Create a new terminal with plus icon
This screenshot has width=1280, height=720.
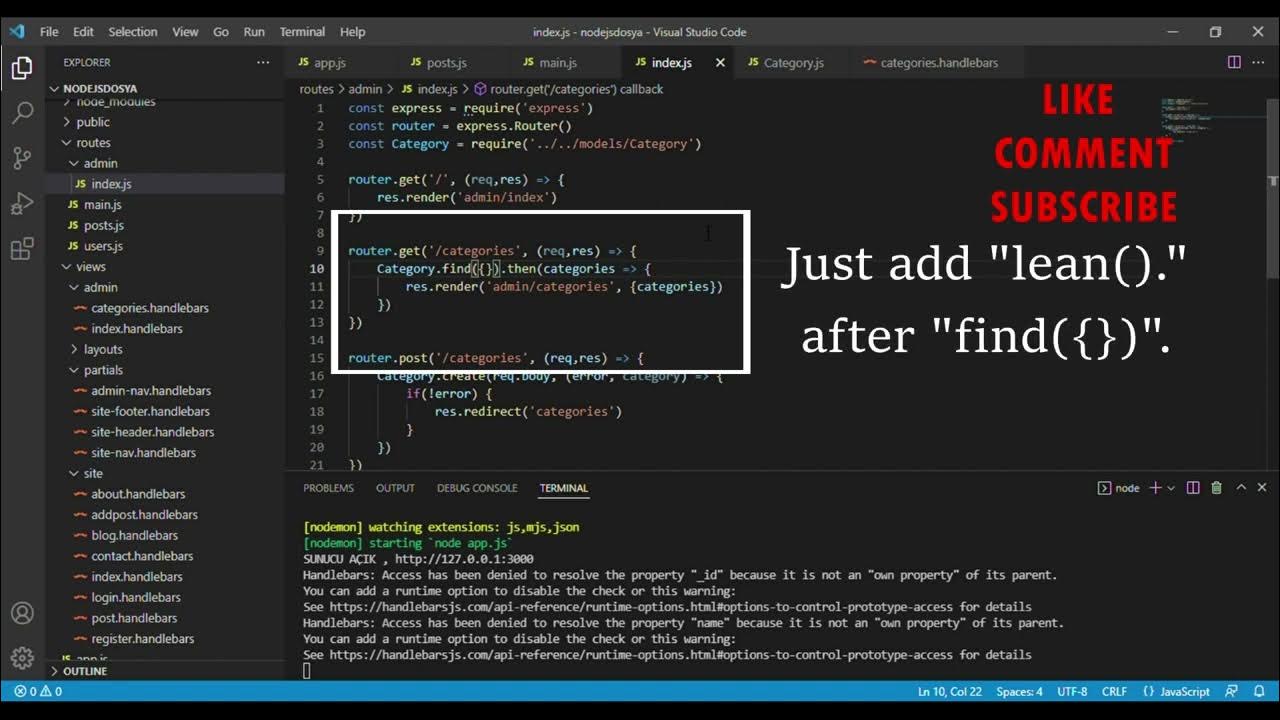click(x=1155, y=488)
